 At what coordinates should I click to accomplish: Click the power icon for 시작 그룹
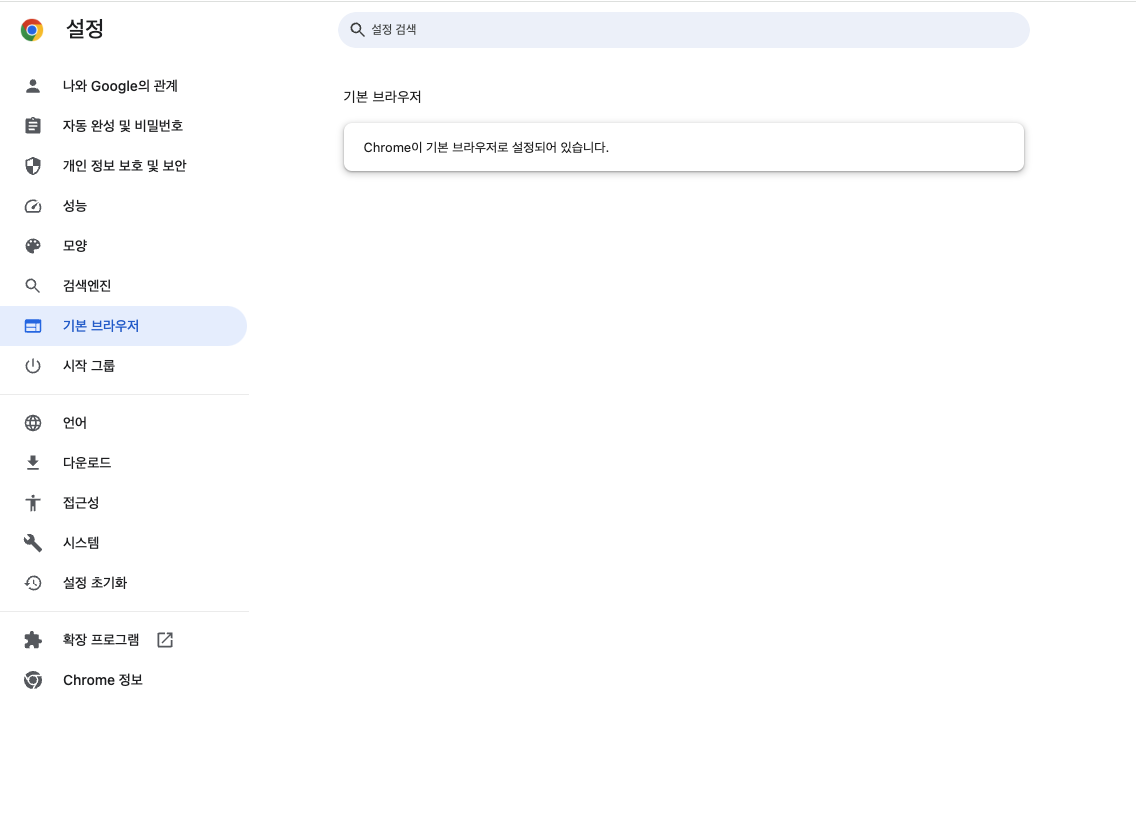point(33,366)
